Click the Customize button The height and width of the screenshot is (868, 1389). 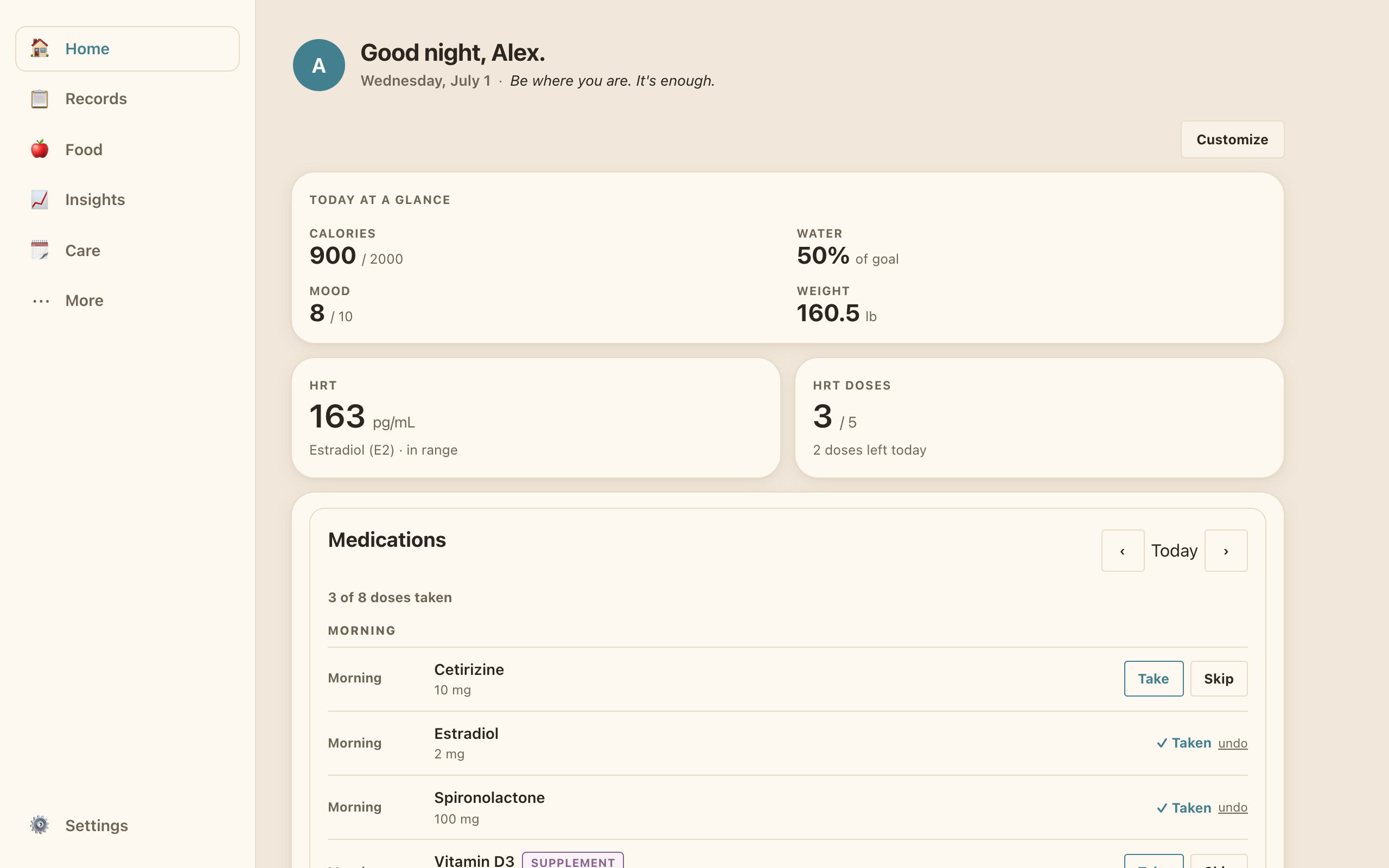click(x=1232, y=139)
